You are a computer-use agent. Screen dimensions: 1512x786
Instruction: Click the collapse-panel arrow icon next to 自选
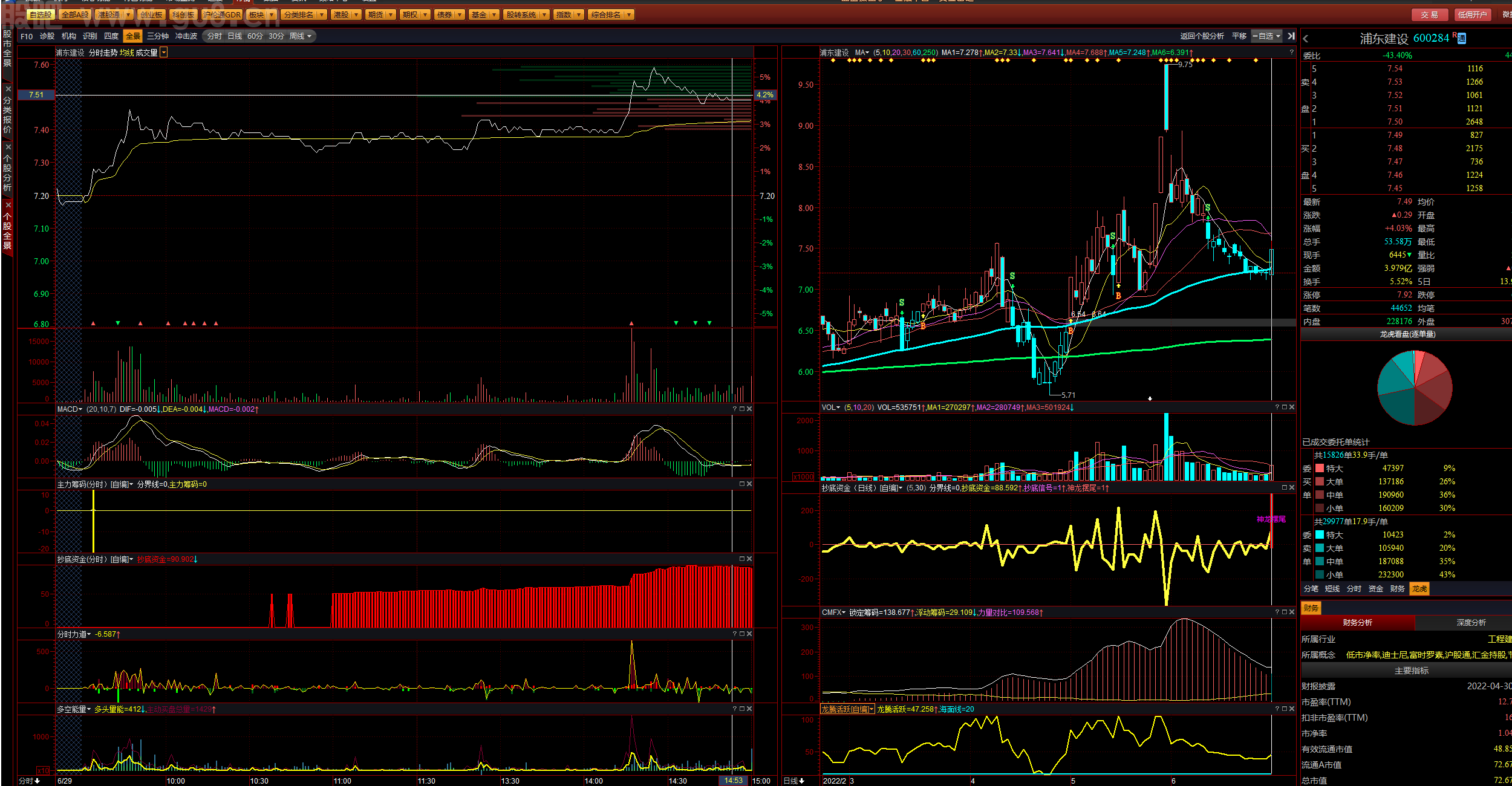click(1291, 36)
